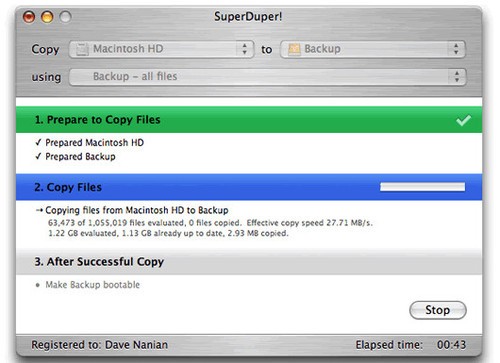Click the Macintosh HD disk icon
The height and width of the screenshot is (363, 500).
pos(82,49)
